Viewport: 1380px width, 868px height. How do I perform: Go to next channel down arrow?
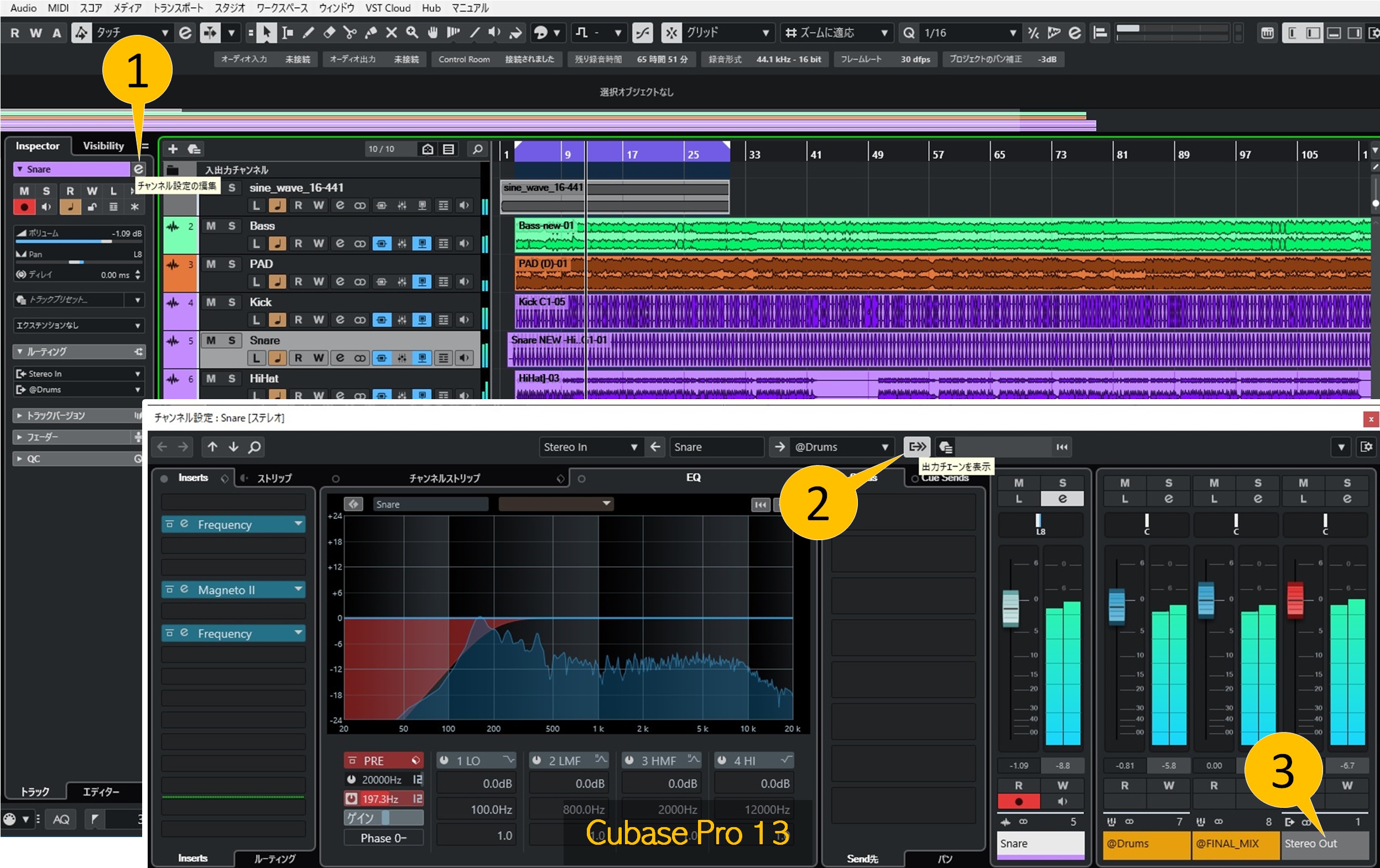click(233, 447)
